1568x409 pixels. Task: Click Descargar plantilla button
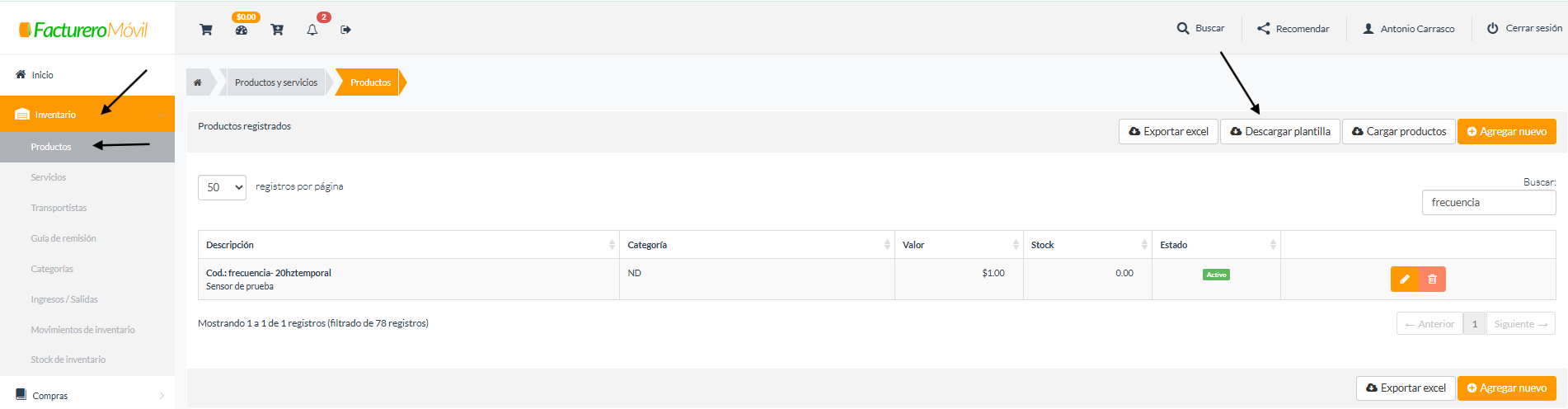pyautogui.click(x=1280, y=131)
